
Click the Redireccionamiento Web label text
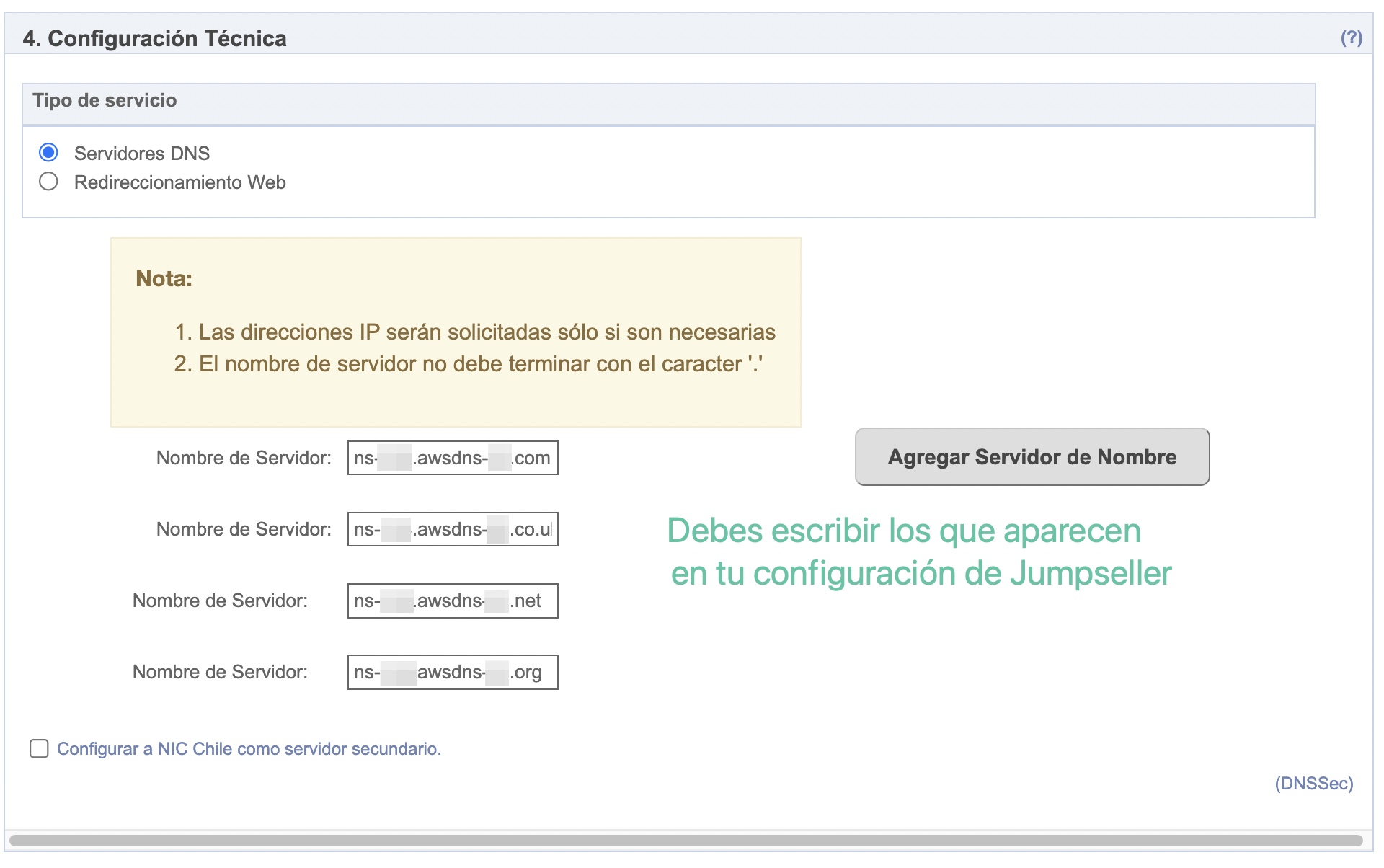coord(179,182)
